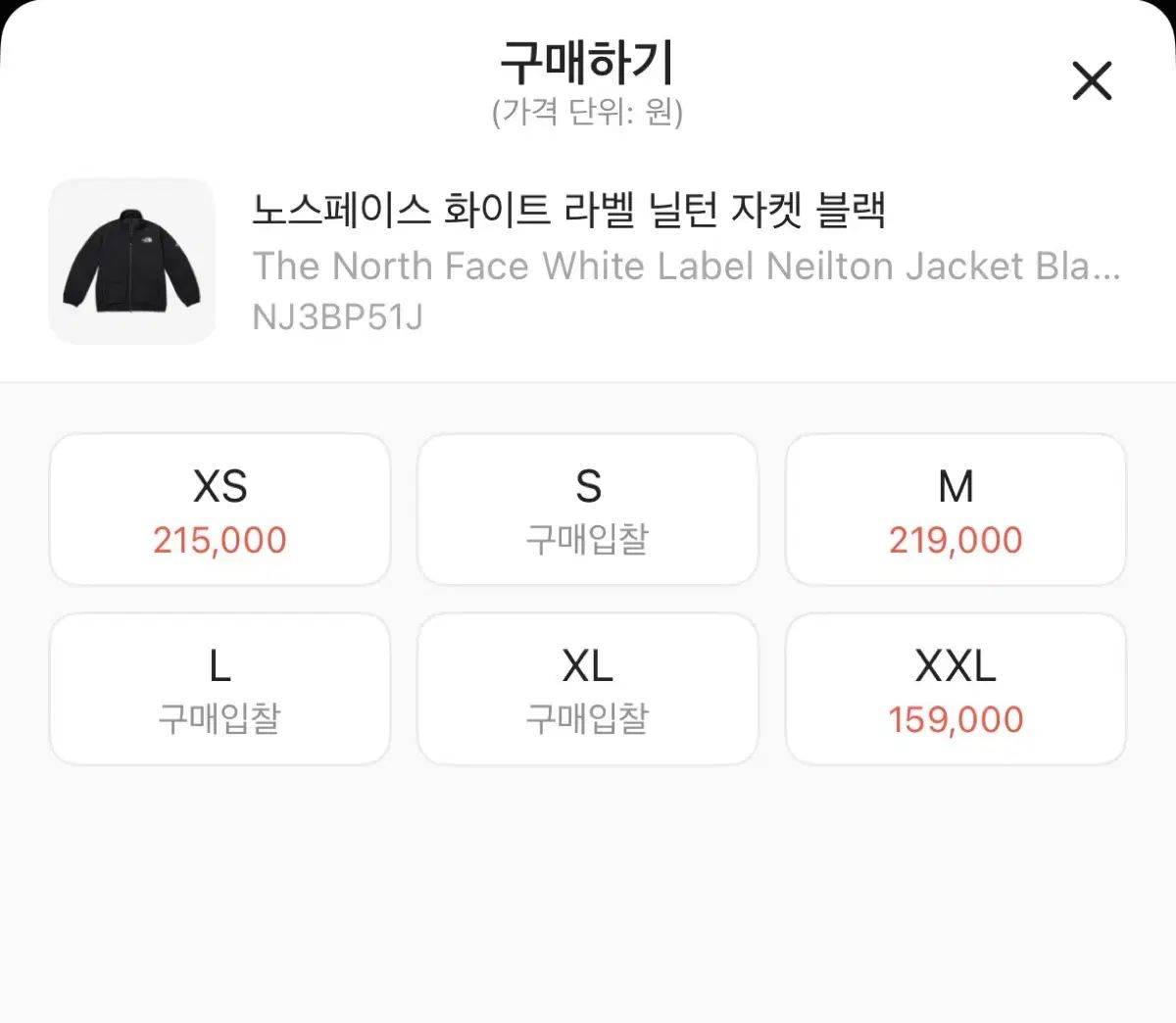Tap the 159,000 price label
This screenshot has width=1176, height=1023.
pos(955,720)
